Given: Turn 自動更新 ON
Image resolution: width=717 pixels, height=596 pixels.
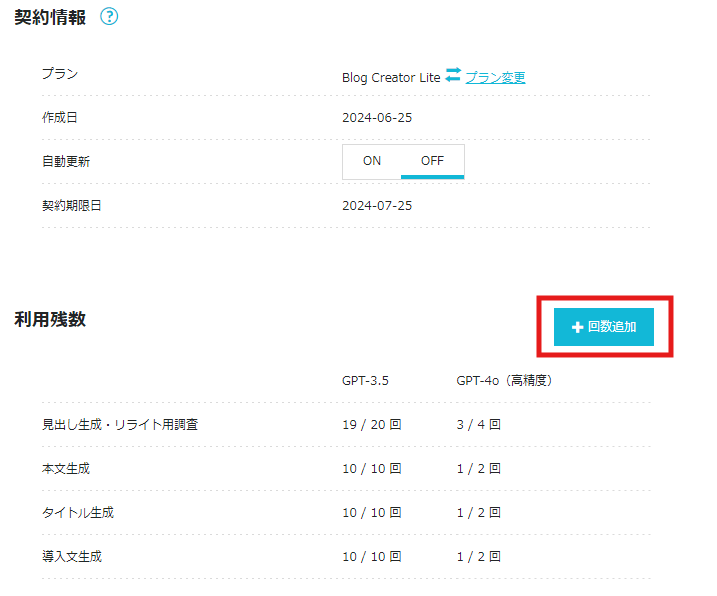Looking at the screenshot, I should click(x=372, y=161).
